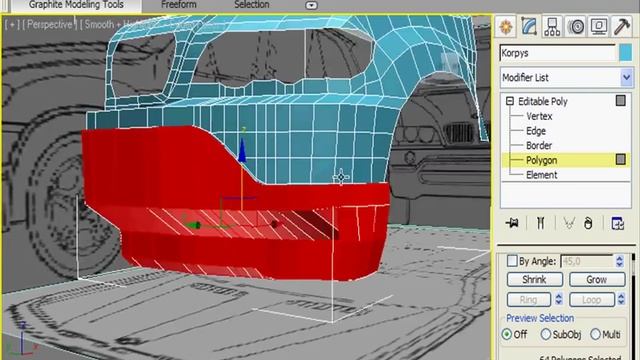Click the Pin Stack icon
This screenshot has height=360, width=640.
pyautogui.click(x=512, y=223)
